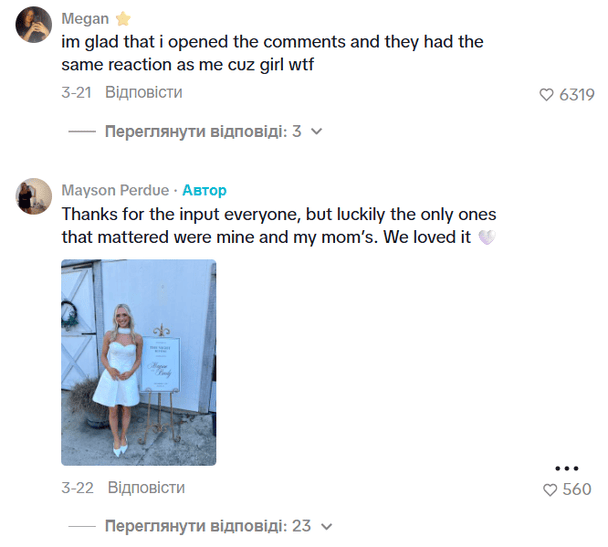
Task: Open Mayson Perdue's profile avatar
Action: pos(34,196)
